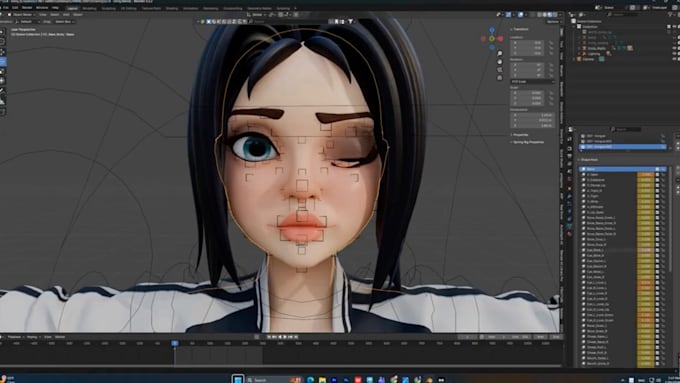The width and height of the screenshot is (680, 383).
Task: Open Microsoft Edge from taskbar
Action: [x=311, y=380]
